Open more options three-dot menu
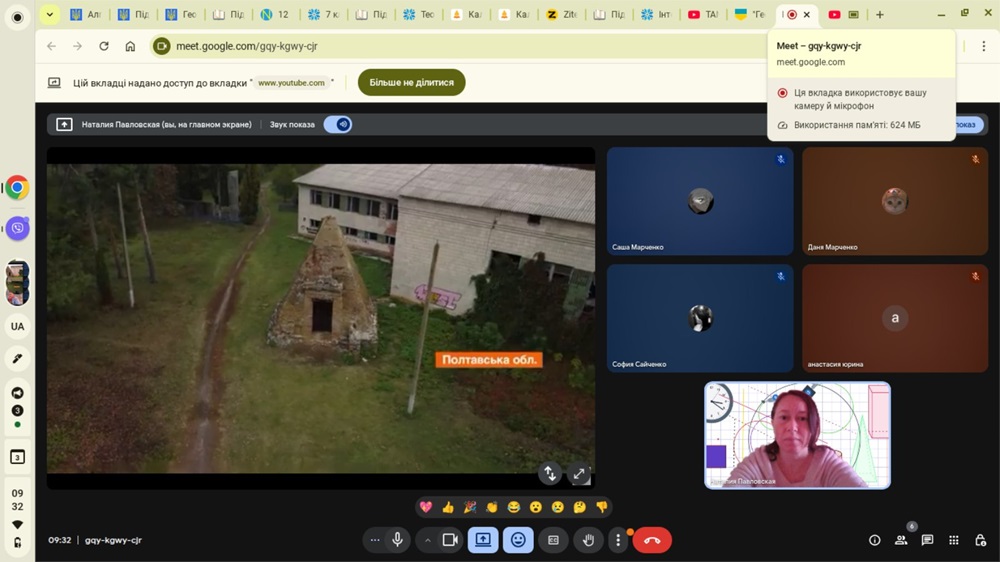Screen dimensions: 1000x562 point(618,540)
